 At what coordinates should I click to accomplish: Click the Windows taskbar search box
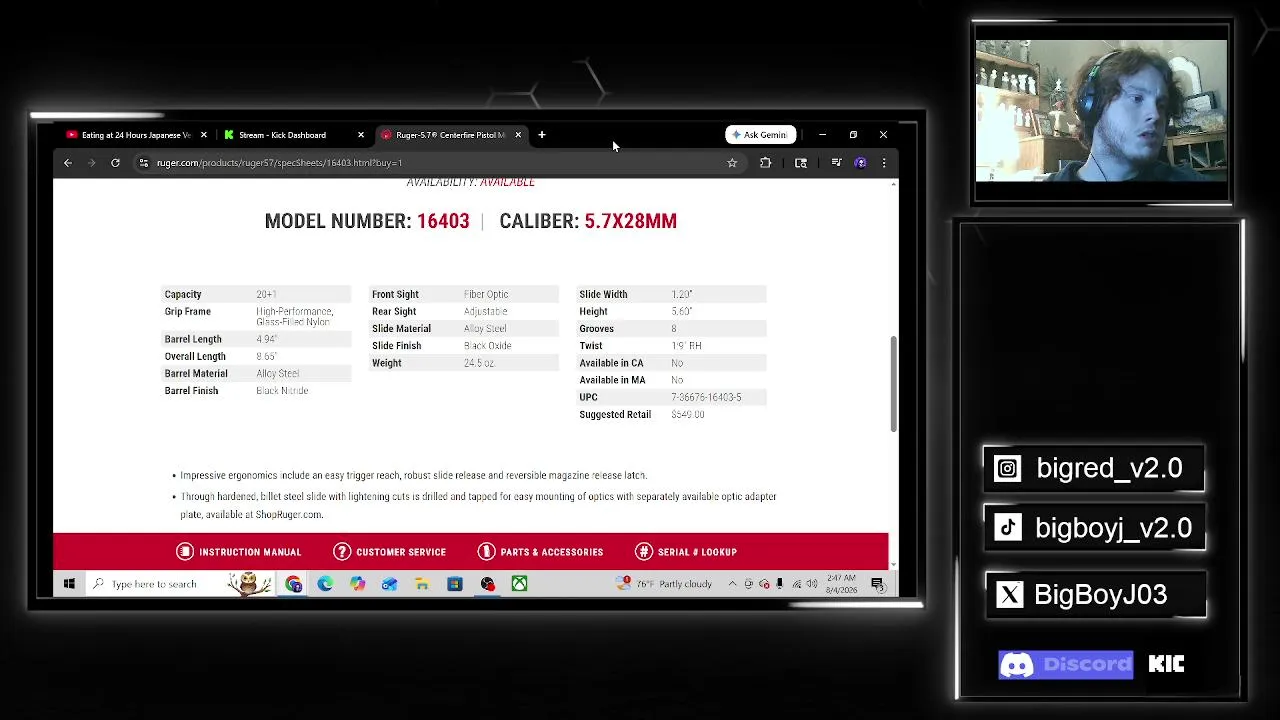(180, 584)
